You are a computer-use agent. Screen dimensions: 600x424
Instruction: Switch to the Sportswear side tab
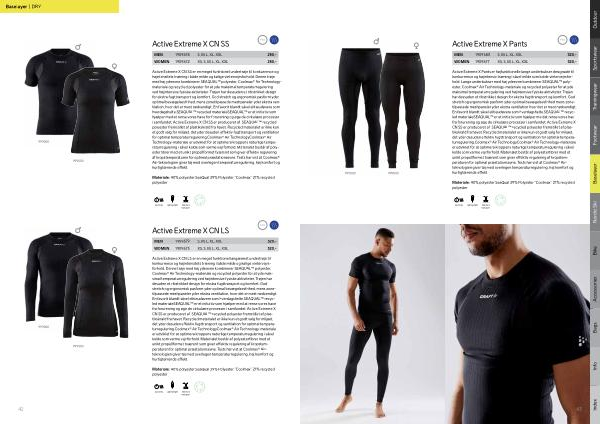point(595,57)
